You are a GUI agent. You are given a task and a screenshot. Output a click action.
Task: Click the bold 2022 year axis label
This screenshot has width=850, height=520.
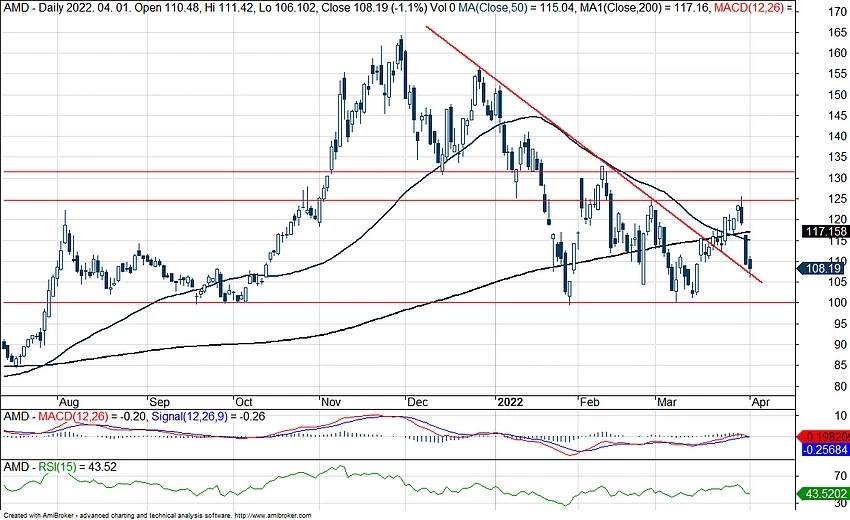510,402
